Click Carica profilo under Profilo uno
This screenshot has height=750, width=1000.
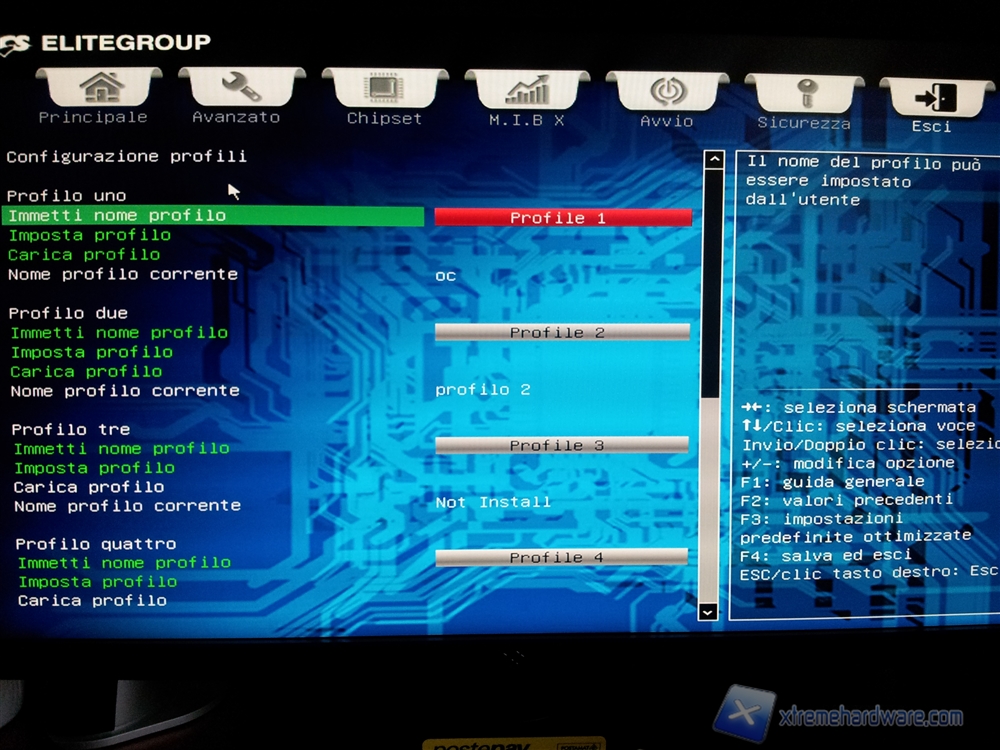tap(84, 254)
